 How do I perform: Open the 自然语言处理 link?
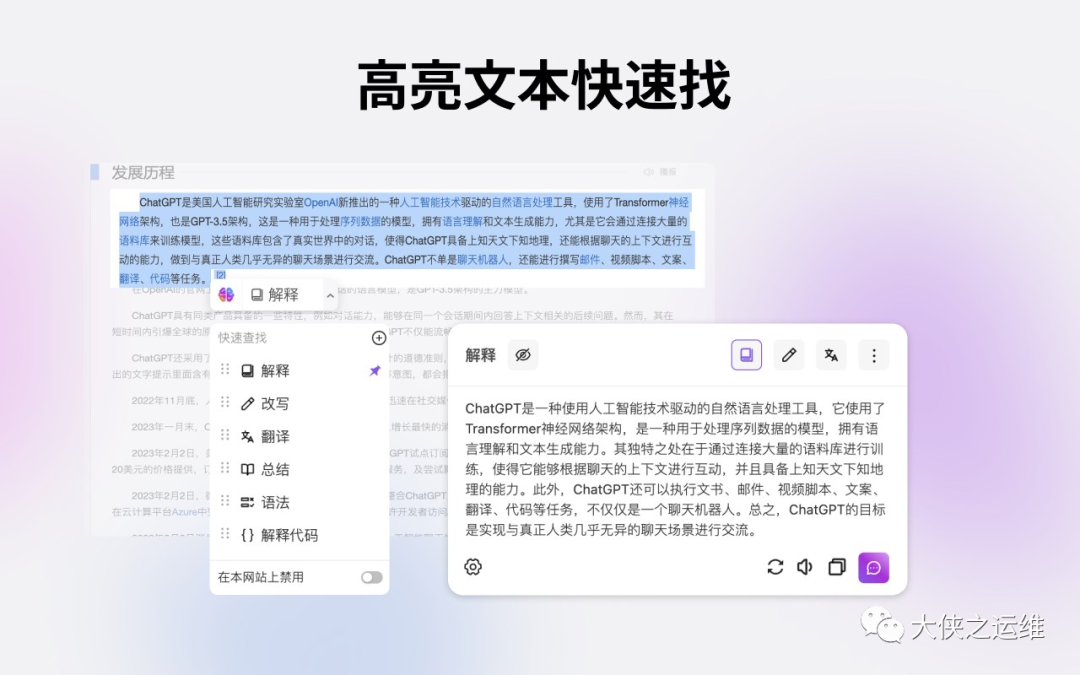click(522, 202)
